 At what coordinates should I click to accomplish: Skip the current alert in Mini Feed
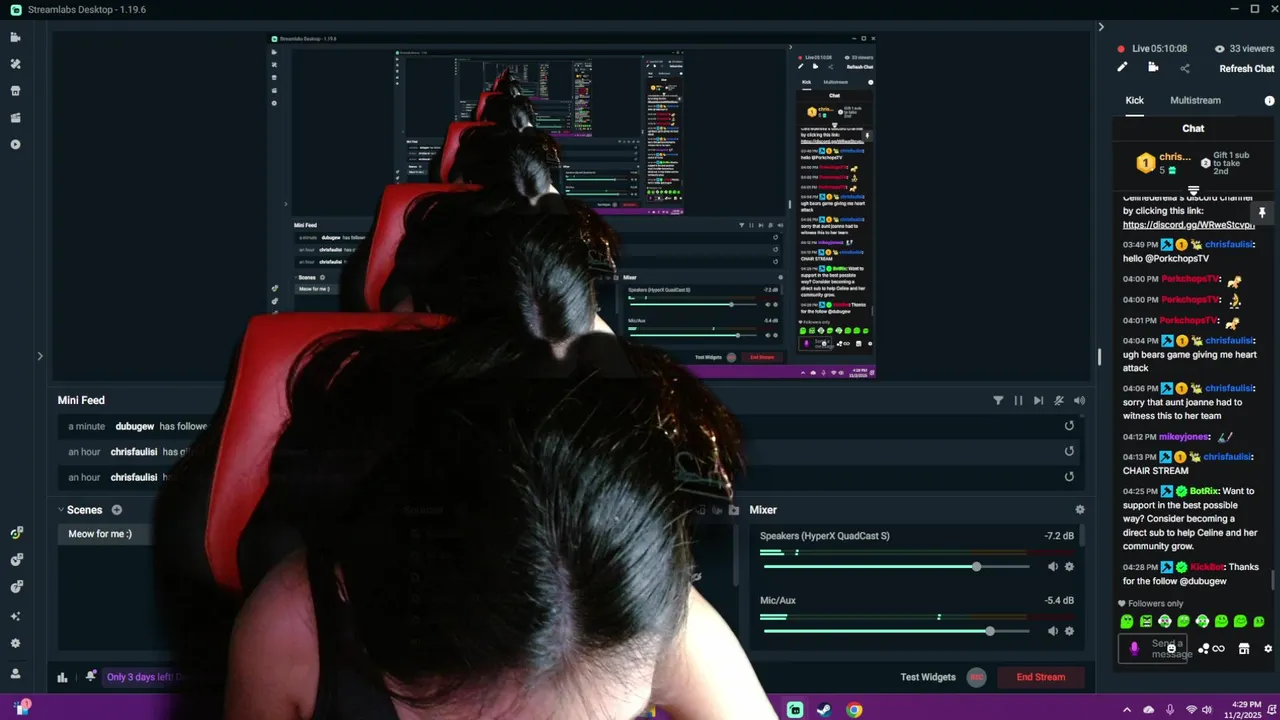coord(1038,401)
